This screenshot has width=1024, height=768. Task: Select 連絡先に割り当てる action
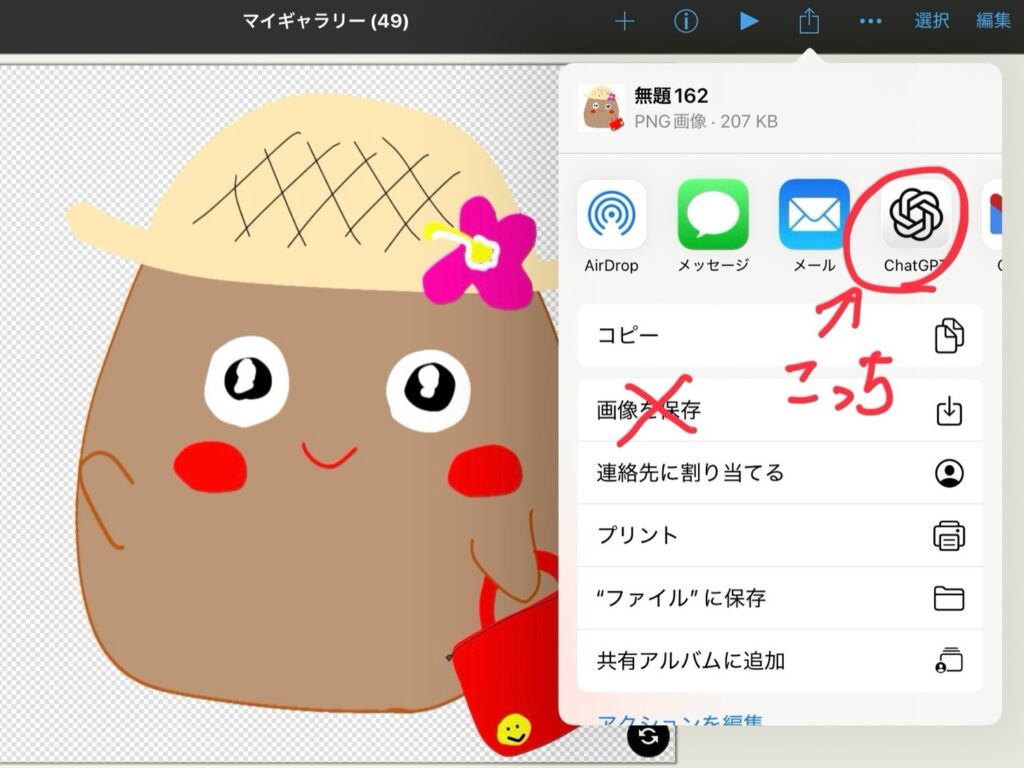[780, 473]
